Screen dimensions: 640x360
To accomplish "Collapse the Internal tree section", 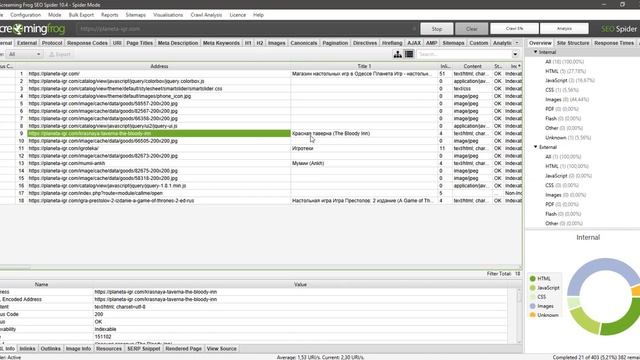I will pyautogui.click(x=536, y=52).
